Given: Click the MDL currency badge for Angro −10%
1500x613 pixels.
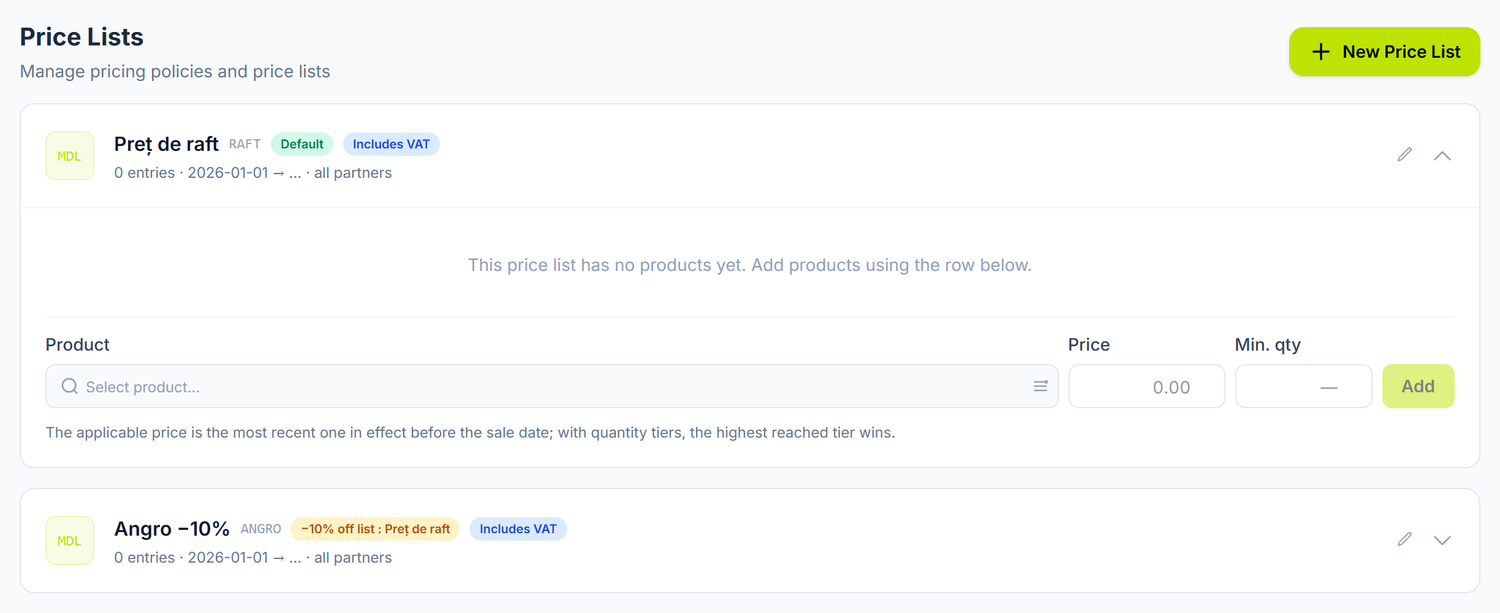Looking at the screenshot, I should pyautogui.click(x=70, y=541).
